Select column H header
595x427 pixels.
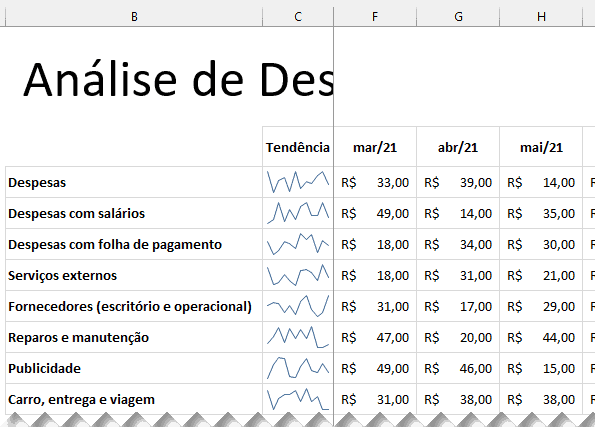(x=541, y=17)
